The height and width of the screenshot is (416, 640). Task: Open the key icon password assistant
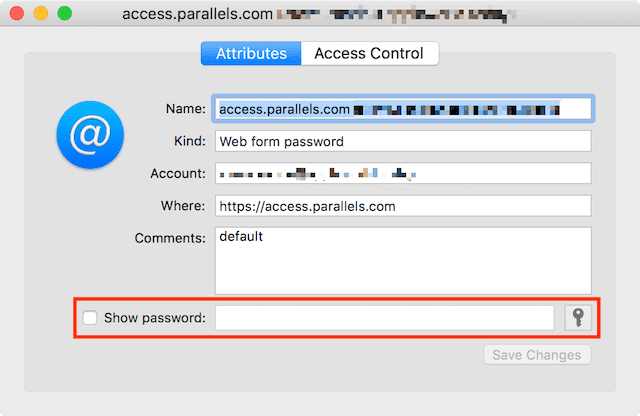click(578, 318)
